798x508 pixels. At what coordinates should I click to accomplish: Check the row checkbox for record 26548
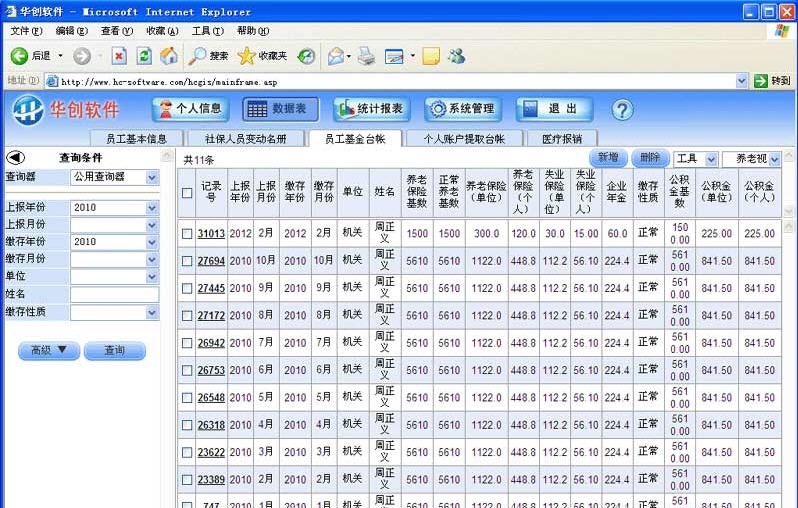pyautogui.click(x=187, y=398)
